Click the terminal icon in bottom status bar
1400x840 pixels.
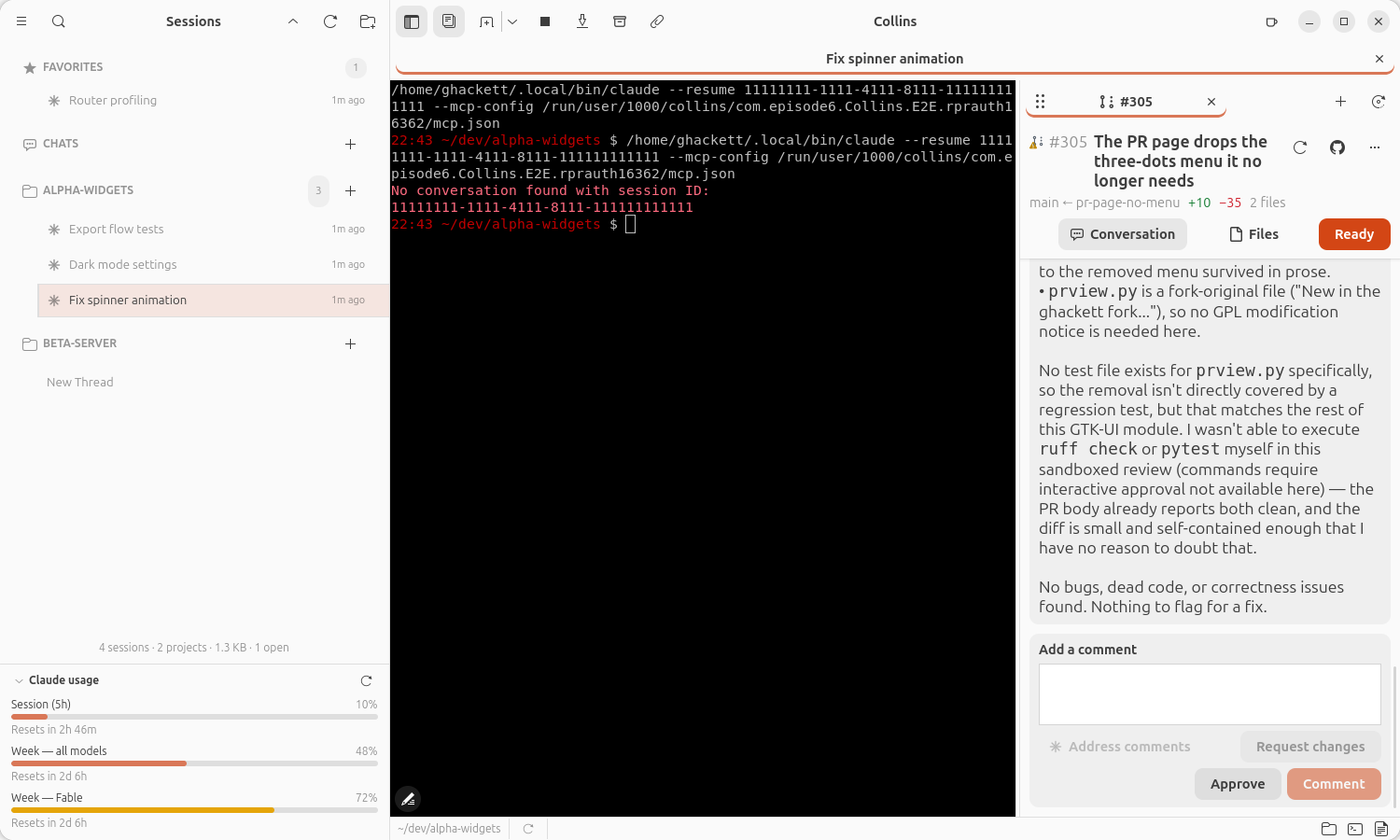[1355, 829]
